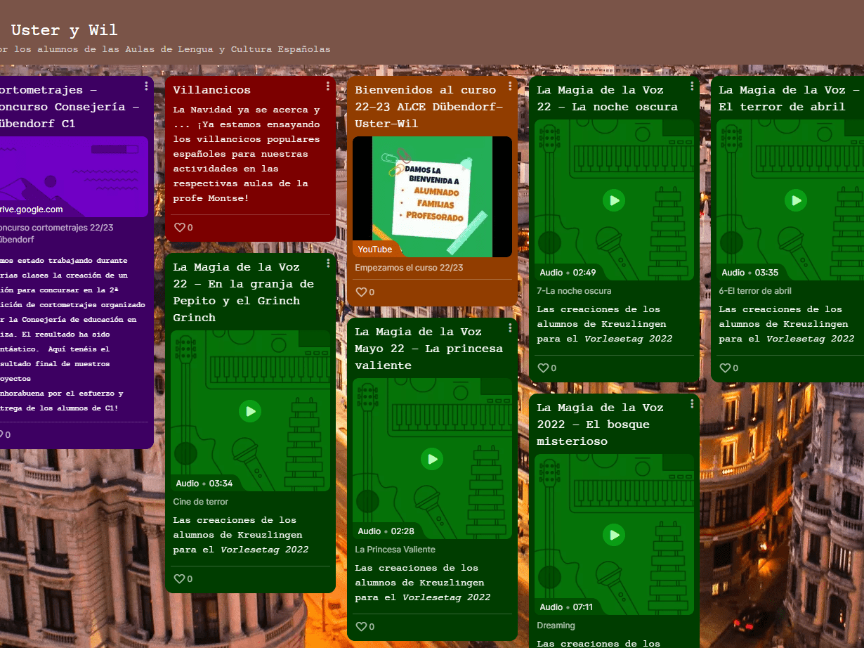The width and height of the screenshot is (864, 648).
Task: Open menu for En la granja de Pepito post
Action: point(328,264)
